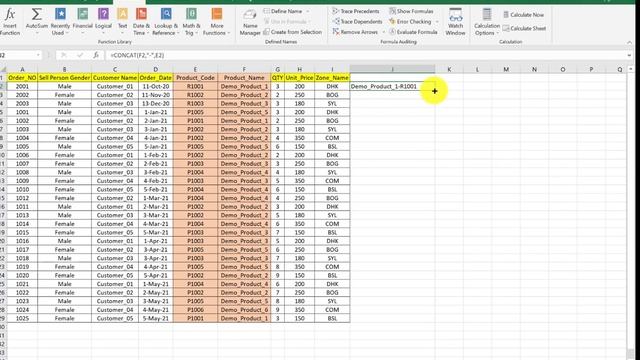
Task: Click the Name Box dropdown arrow
Action: click(38, 55)
